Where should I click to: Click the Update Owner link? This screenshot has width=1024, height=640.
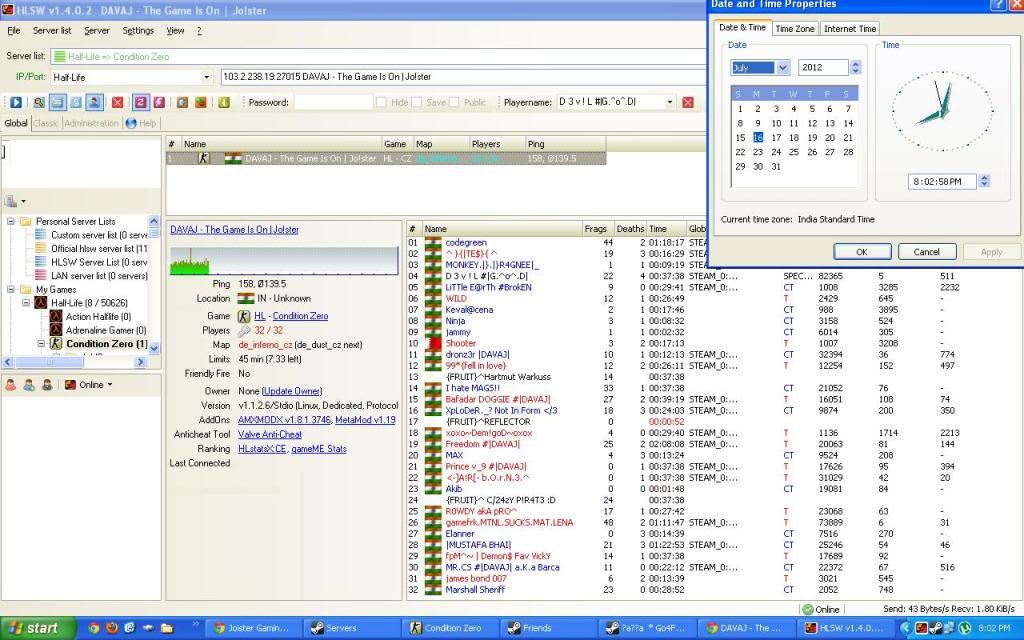tap(292, 391)
